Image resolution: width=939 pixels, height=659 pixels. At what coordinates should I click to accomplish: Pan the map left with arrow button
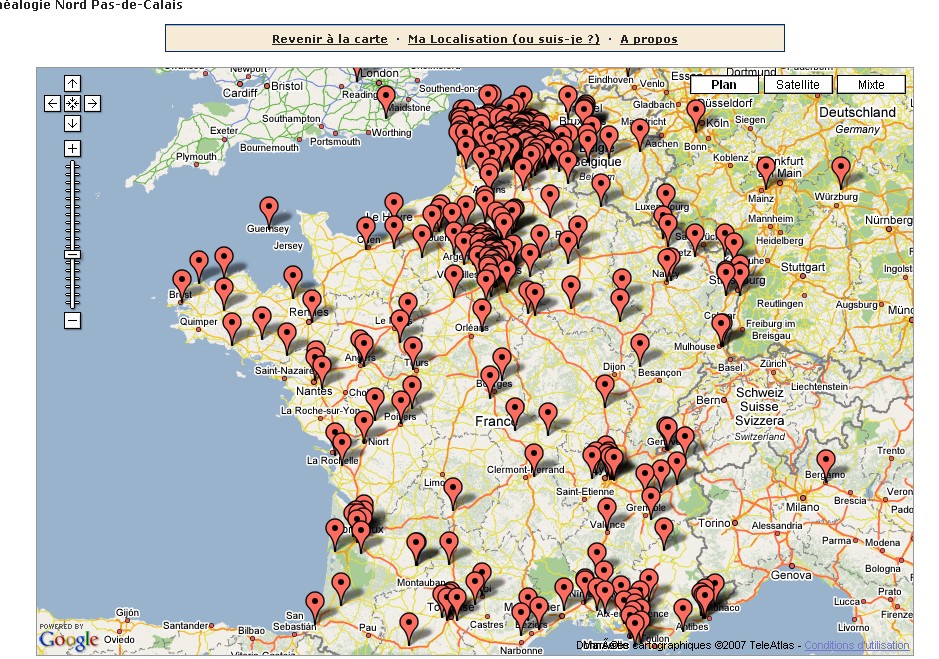pos(53,103)
